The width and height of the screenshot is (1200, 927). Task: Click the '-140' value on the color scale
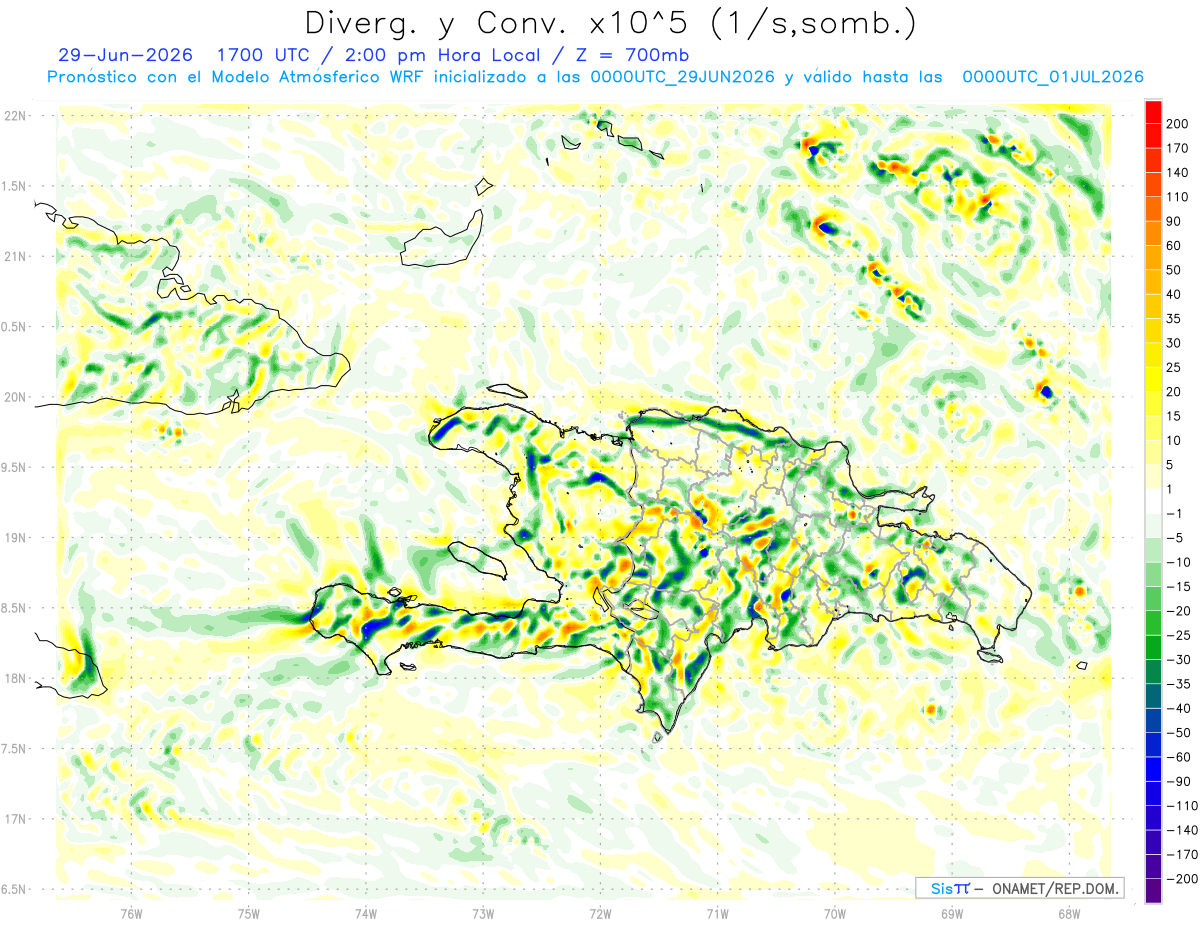point(1184,830)
